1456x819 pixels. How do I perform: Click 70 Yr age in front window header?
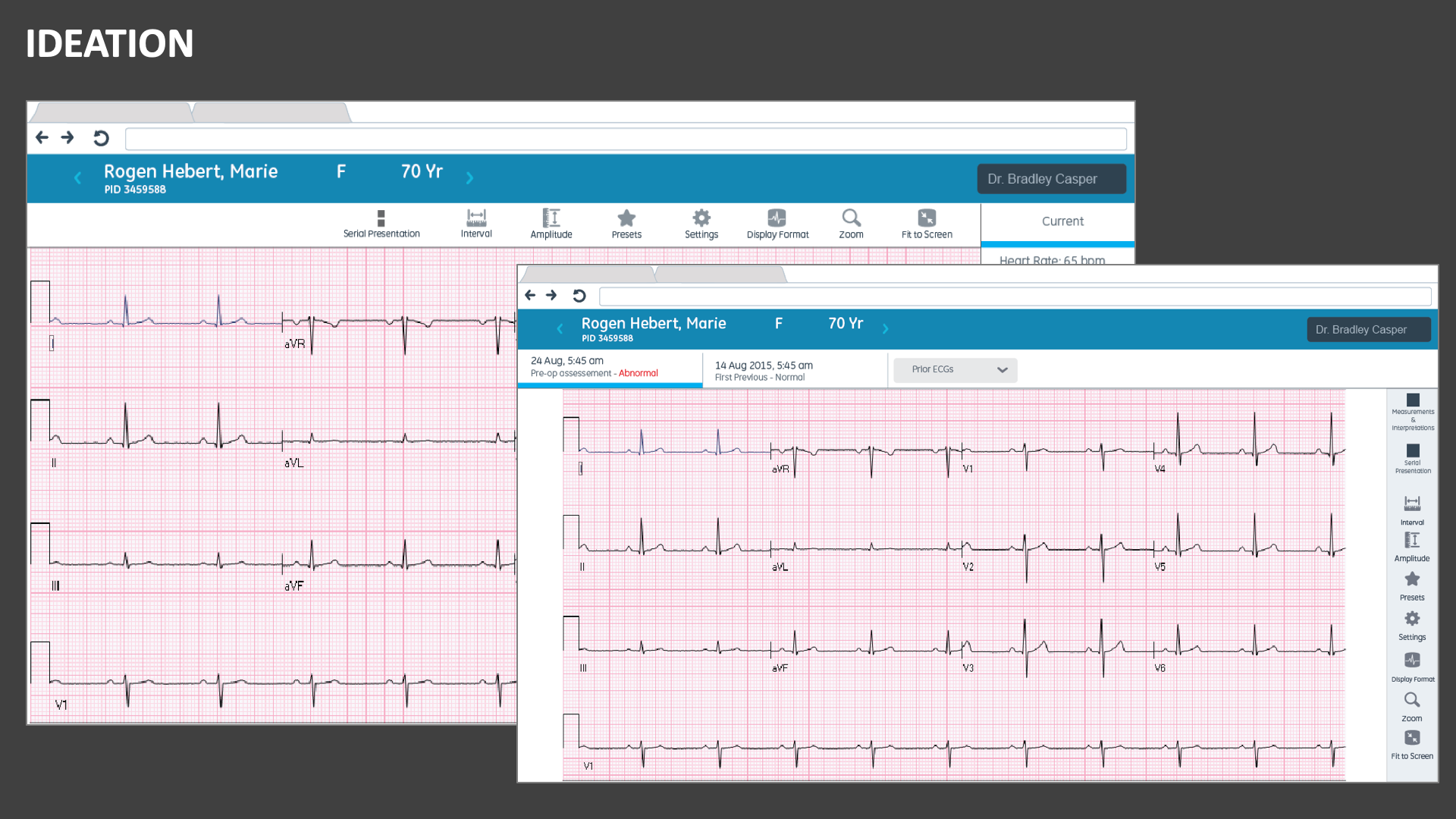pyautogui.click(x=846, y=324)
